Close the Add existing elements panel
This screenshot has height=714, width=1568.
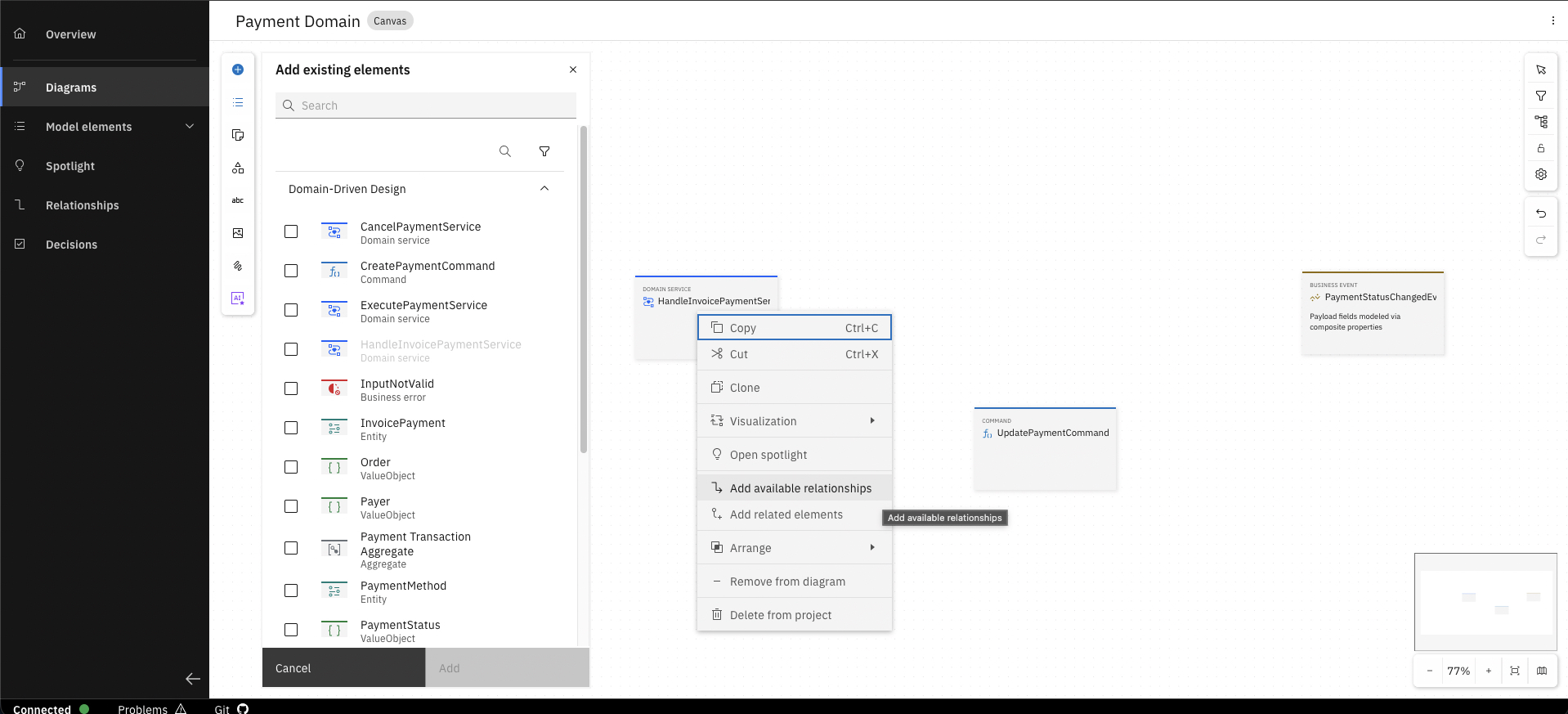click(x=573, y=70)
